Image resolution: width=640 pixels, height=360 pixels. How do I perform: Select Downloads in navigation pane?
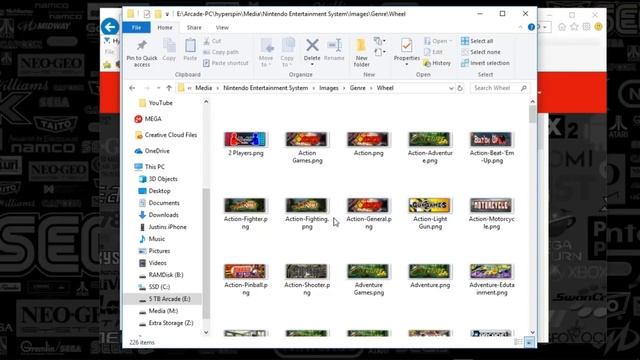pyautogui.click(x=159, y=215)
